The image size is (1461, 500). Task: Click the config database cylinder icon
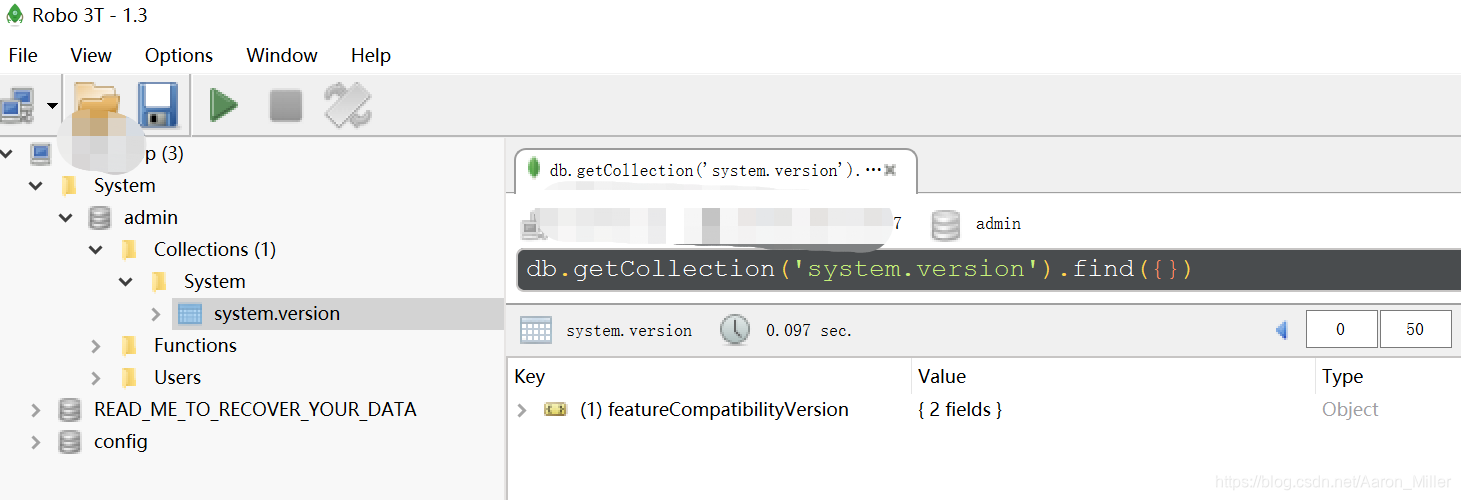69,442
